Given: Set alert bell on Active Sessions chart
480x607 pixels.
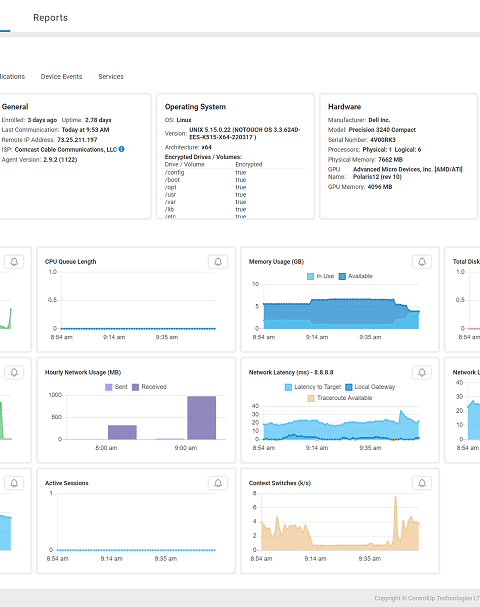Looking at the screenshot, I should 218,483.
